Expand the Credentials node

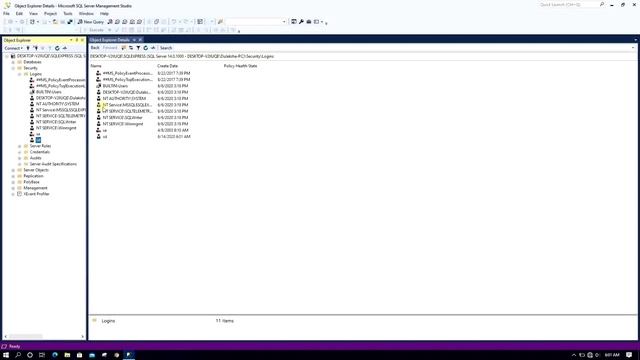click(20, 152)
